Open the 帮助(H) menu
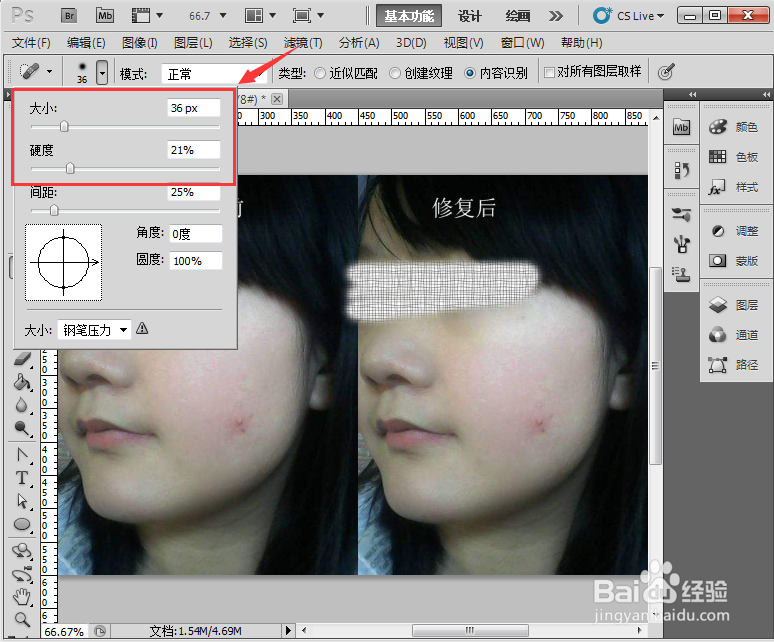Image resolution: width=774 pixels, height=642 pixels. (x=581, y=43)
